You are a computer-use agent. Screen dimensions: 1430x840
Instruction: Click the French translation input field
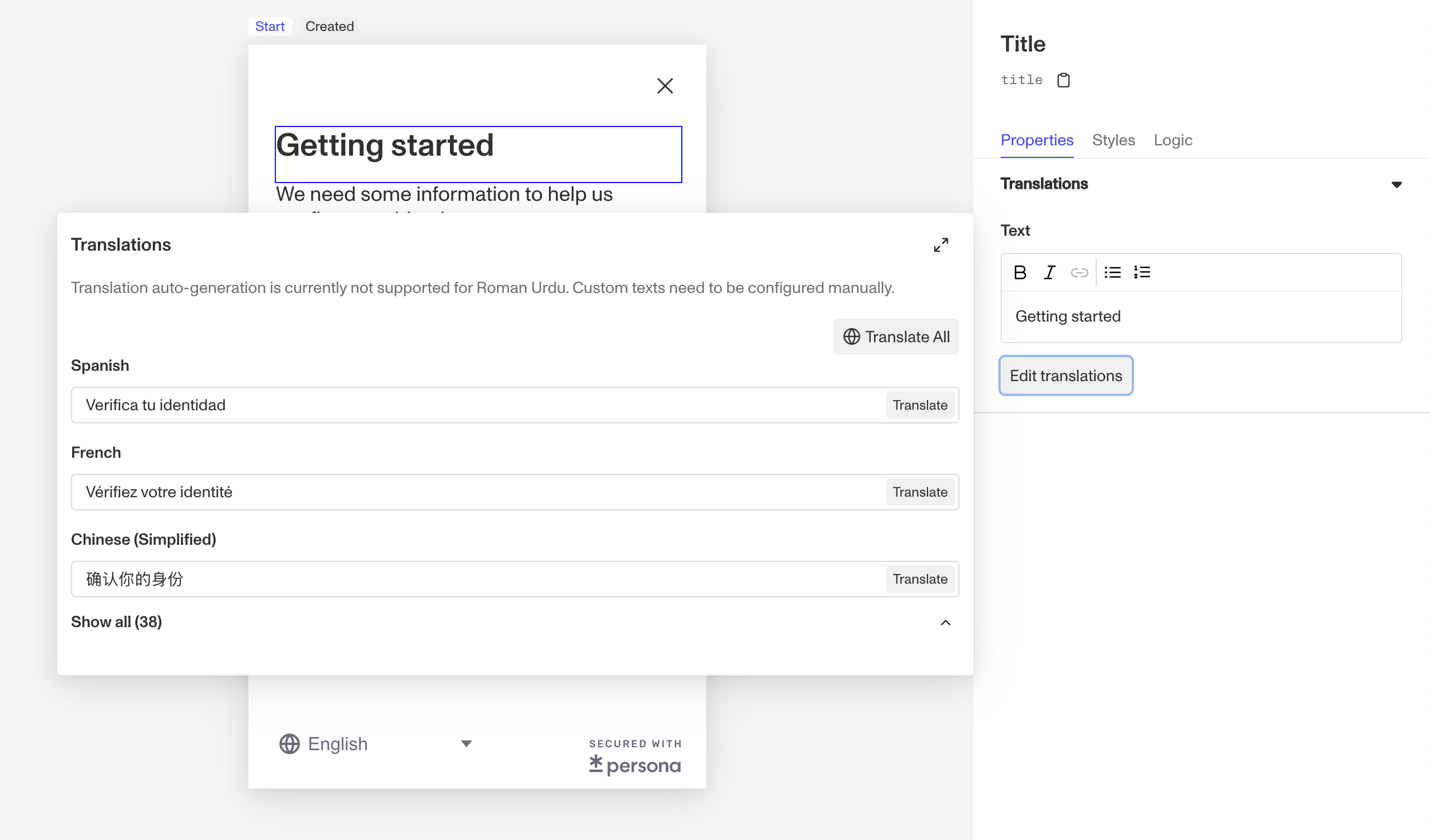[401, 492]
